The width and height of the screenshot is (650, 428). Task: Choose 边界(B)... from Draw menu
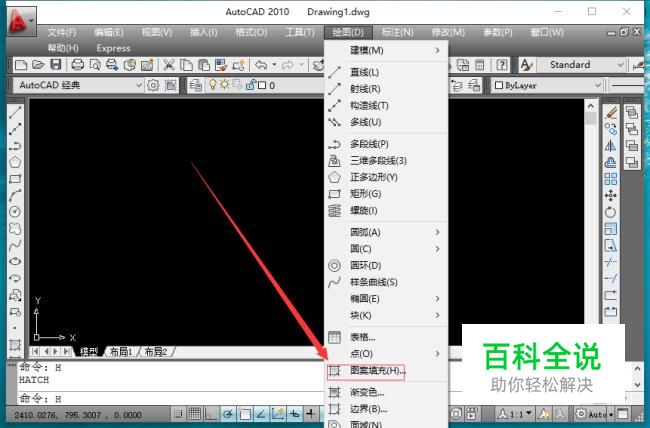pyautogui.click(x=386, y=409)
